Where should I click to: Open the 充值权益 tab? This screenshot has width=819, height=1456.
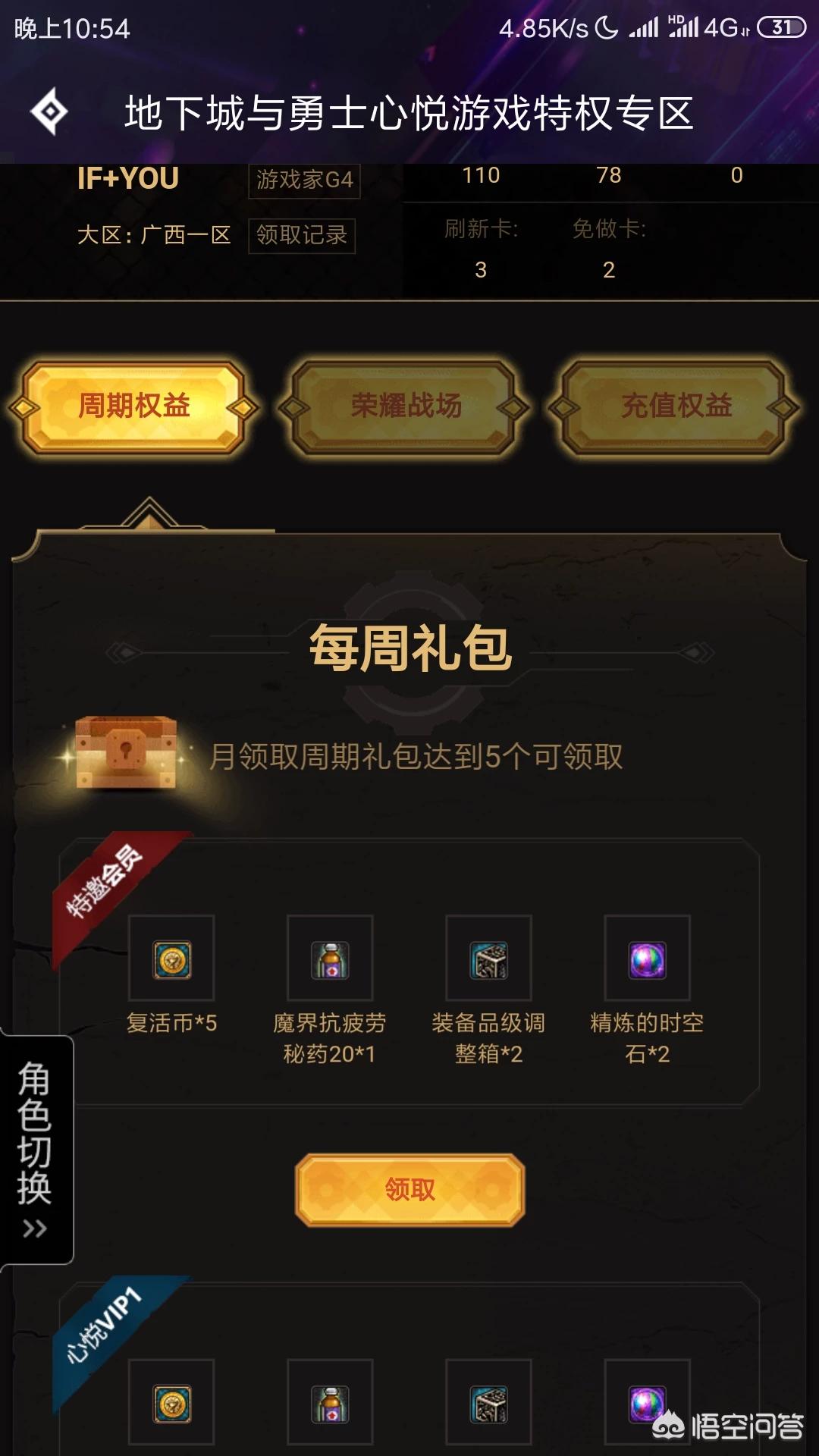676,406
